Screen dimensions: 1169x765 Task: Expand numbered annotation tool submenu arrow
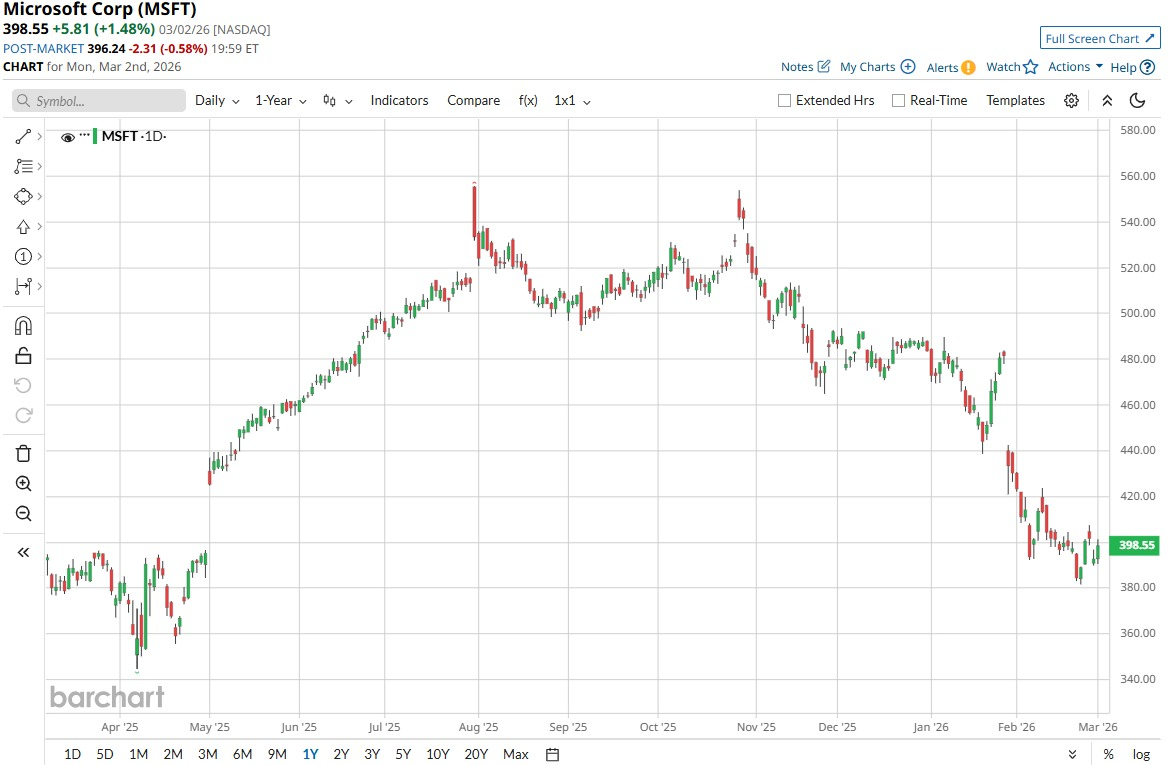40,256
